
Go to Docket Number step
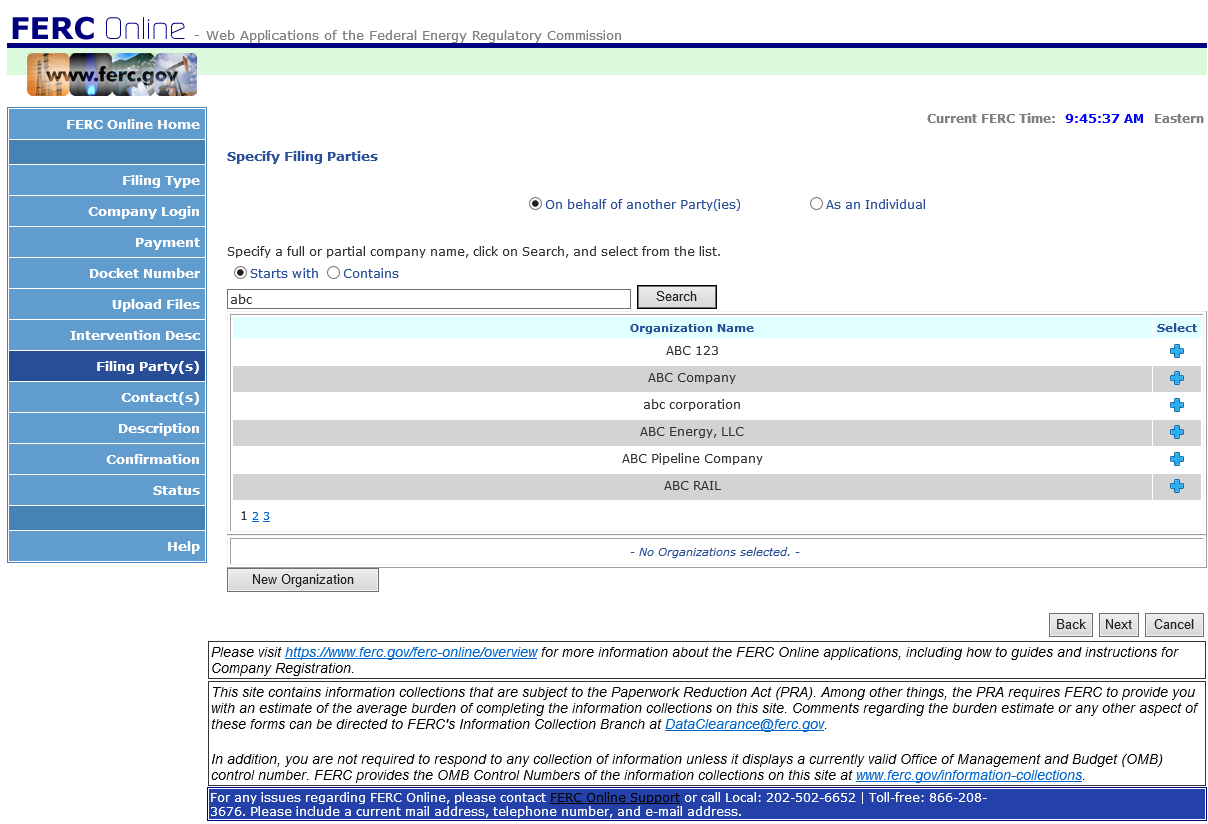coord(107,273)
